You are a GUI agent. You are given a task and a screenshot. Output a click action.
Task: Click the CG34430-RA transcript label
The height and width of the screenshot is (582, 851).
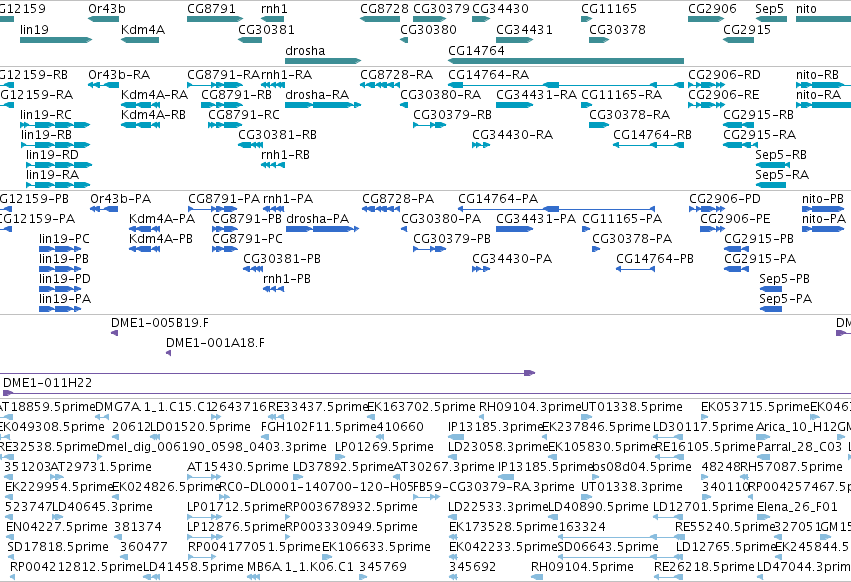[x=512, y=135]
